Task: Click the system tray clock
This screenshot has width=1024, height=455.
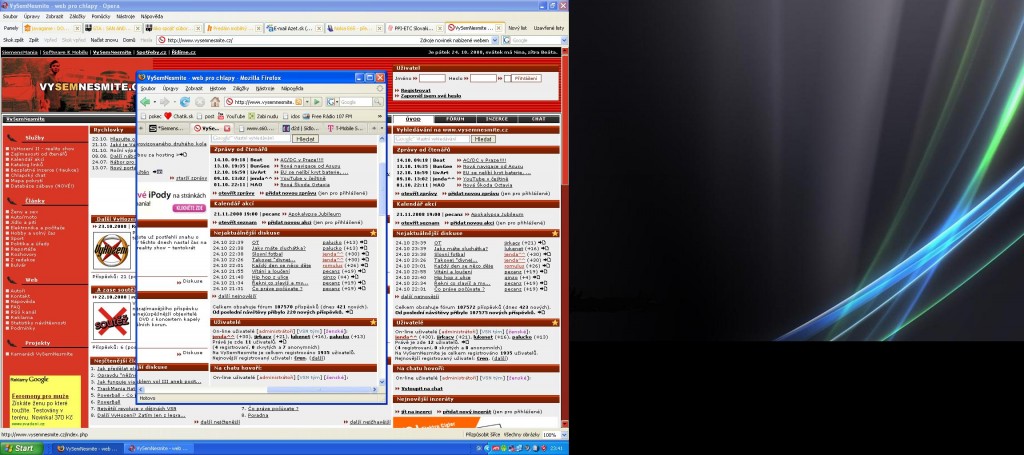Action: (558, 448)
